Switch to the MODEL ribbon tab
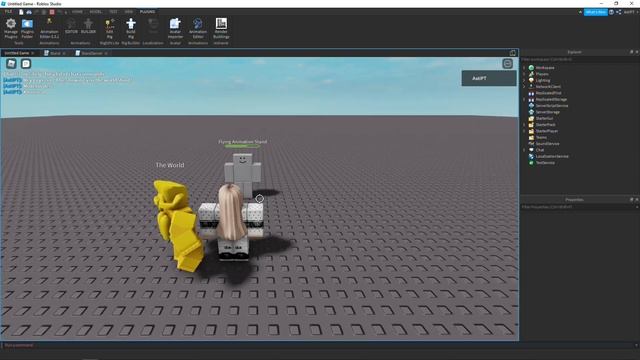 [96, 12]
